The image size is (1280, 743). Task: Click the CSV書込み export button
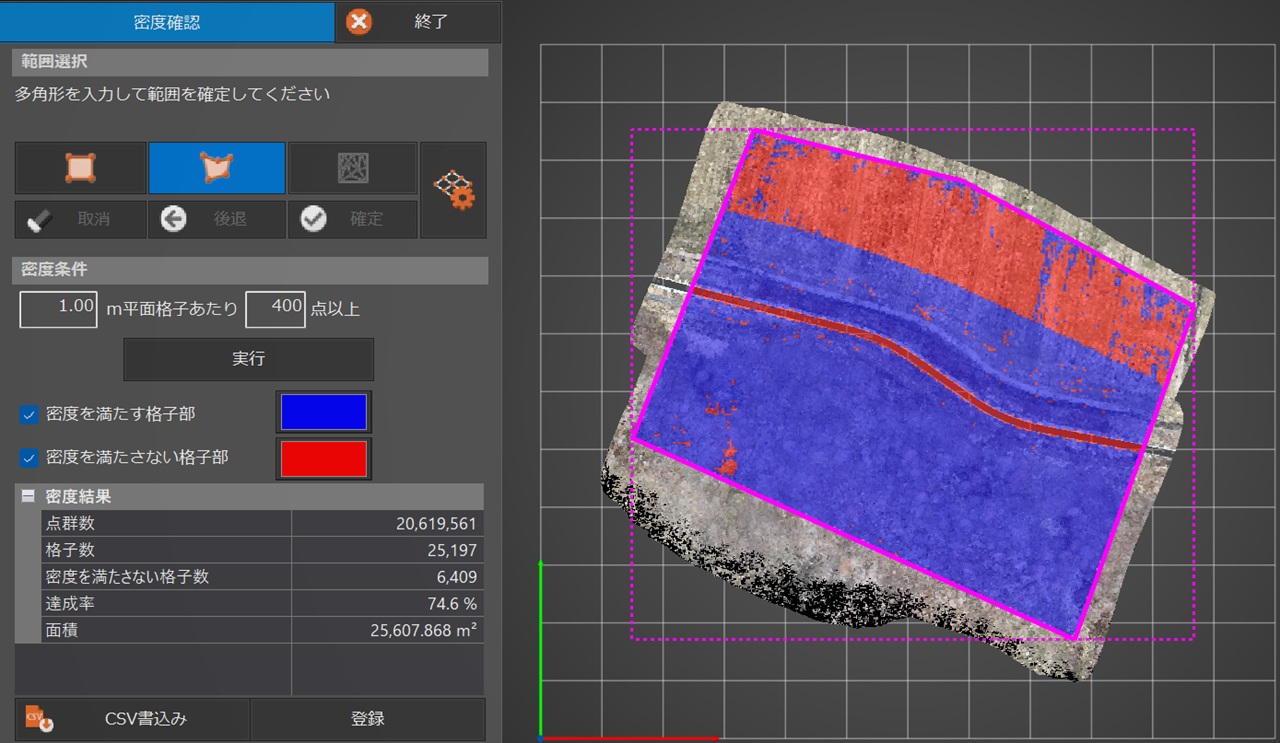132,718
